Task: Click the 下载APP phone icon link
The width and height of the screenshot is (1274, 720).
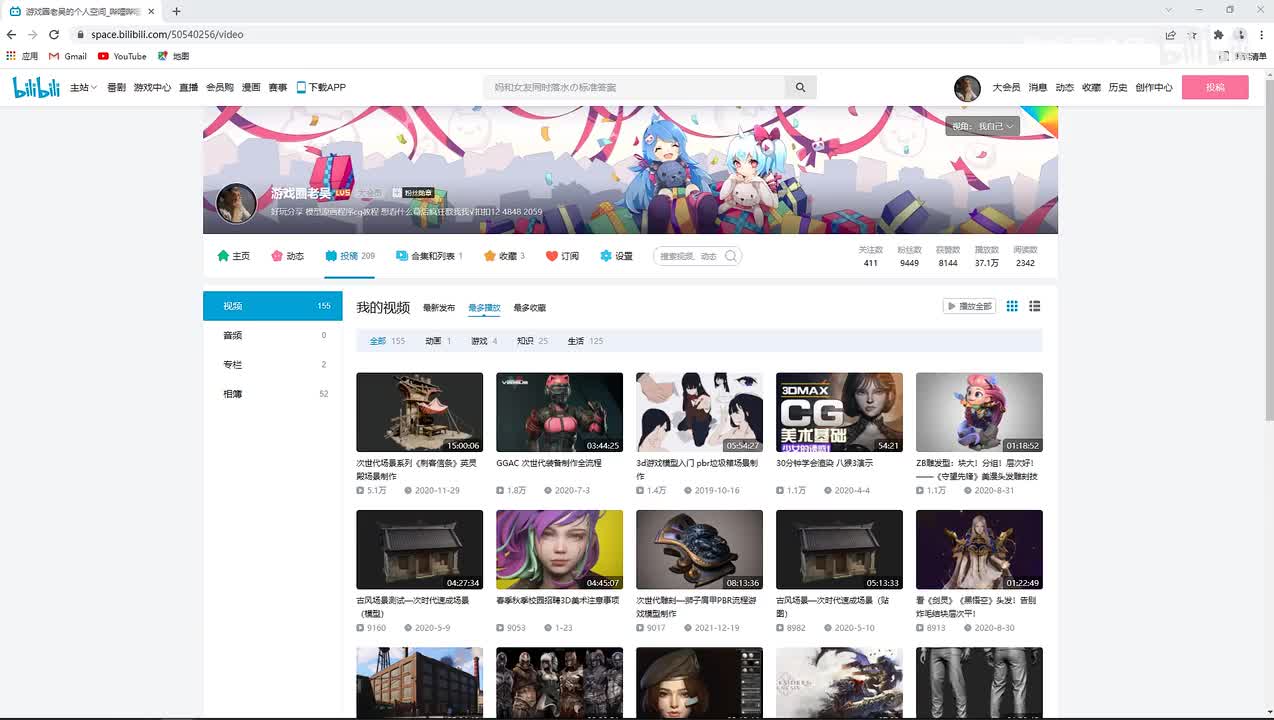Action: [321, 87]
